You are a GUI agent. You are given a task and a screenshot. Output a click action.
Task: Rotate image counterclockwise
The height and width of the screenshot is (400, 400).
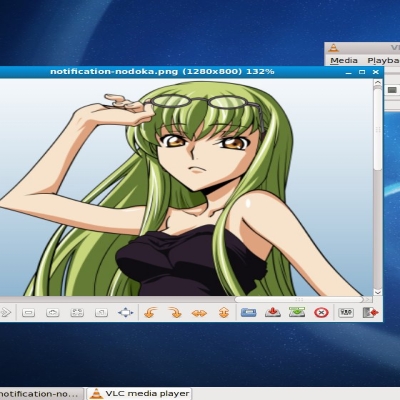150,313
